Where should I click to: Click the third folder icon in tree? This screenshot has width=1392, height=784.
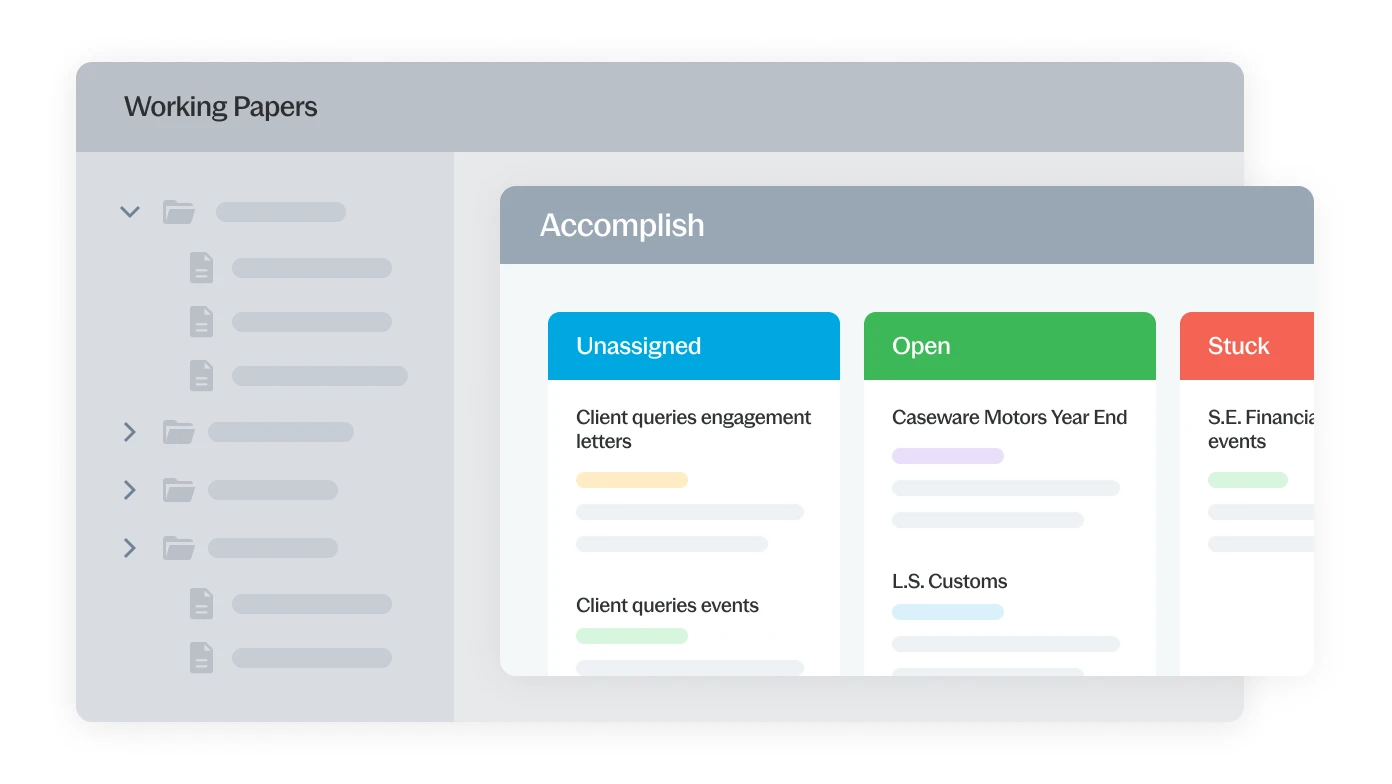(x=179, y=490)
